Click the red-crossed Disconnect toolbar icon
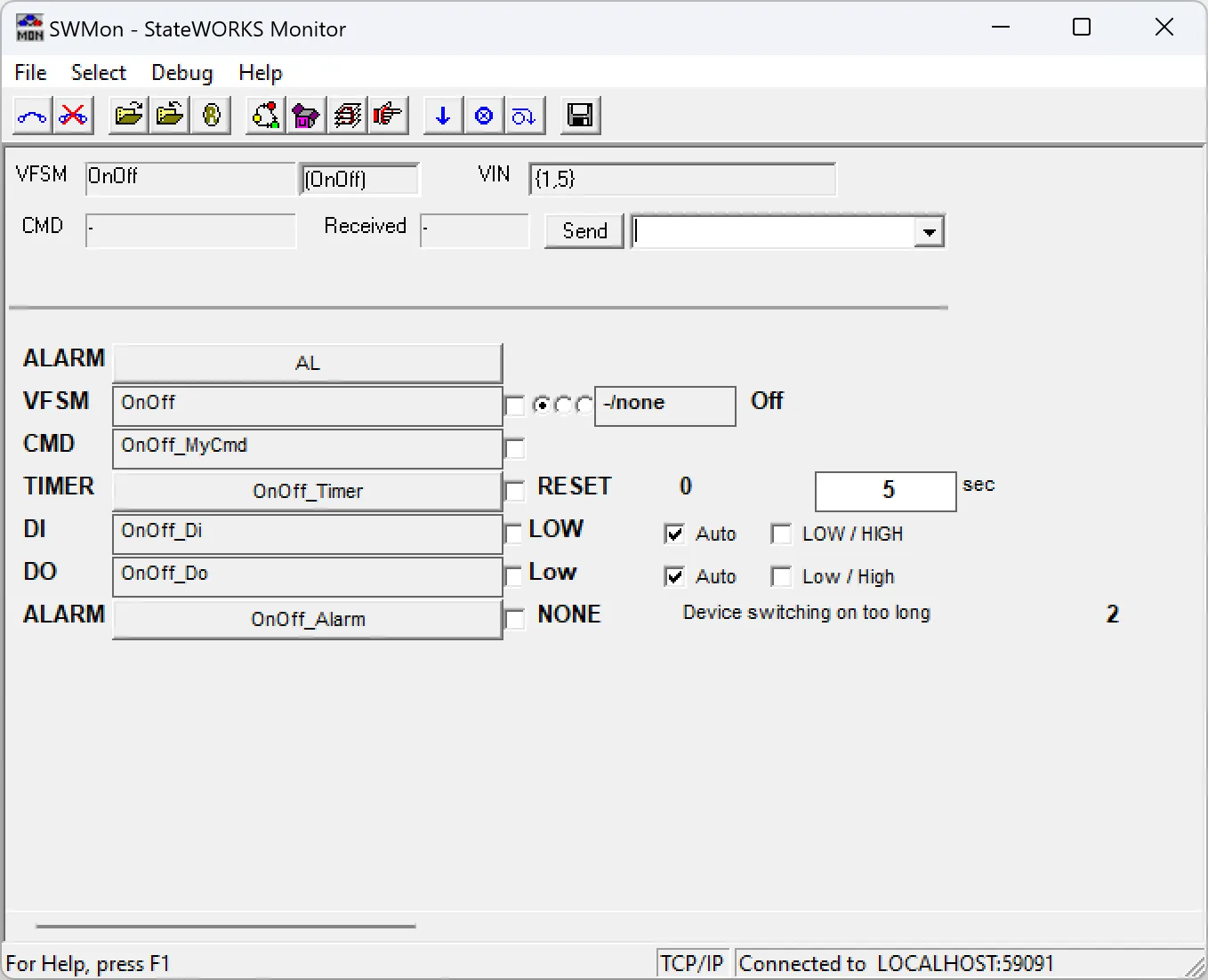The image size is (1208, 980). [x=74, y=116]
